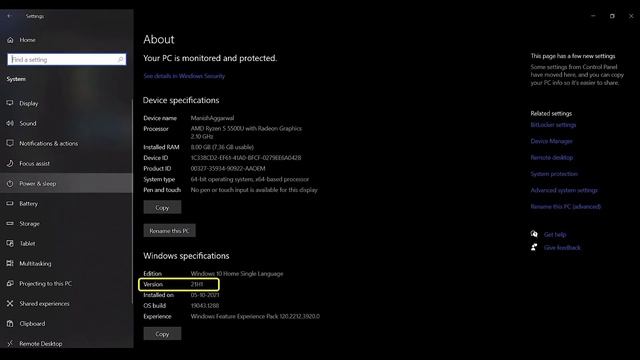The width and height of the screenshot is (640, 360).
Task: Restore down the Settings window
Action: (612, 16)
